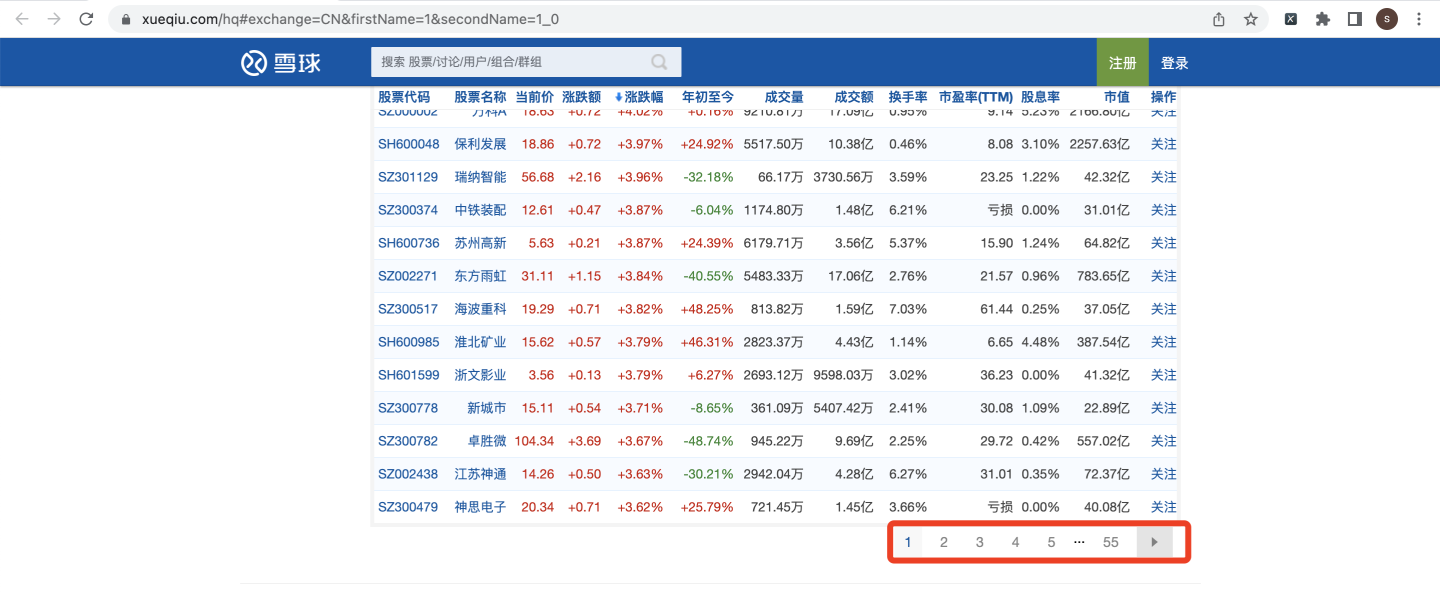
Task: Toggle the browser side panel icon
Action: [x=1355, y=19]
